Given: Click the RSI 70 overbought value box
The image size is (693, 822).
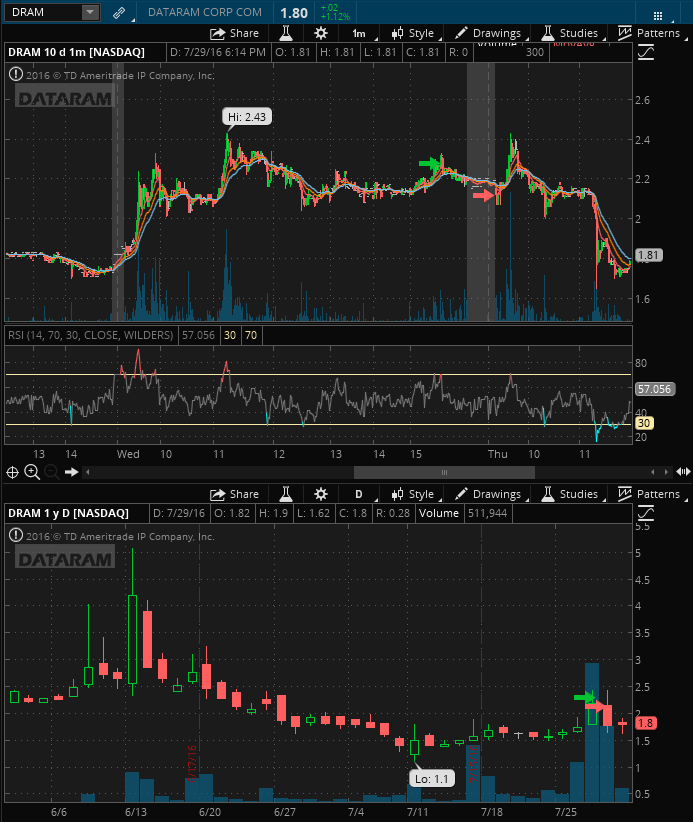Looking at the screenshot, I should pyautogui.click(x=251, y=335).
